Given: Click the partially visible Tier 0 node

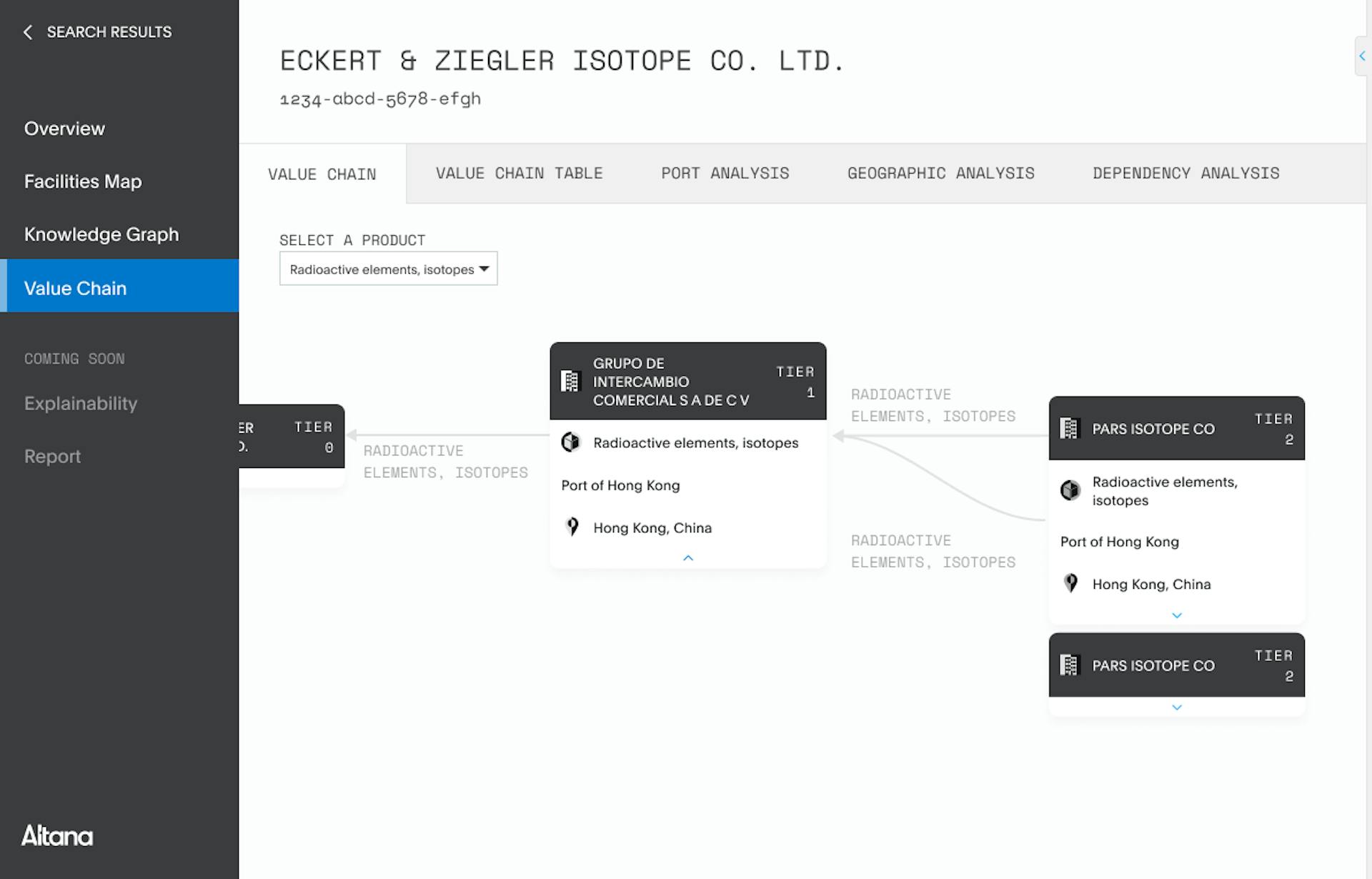Looking at the screenshot, I should click(292, 437).
